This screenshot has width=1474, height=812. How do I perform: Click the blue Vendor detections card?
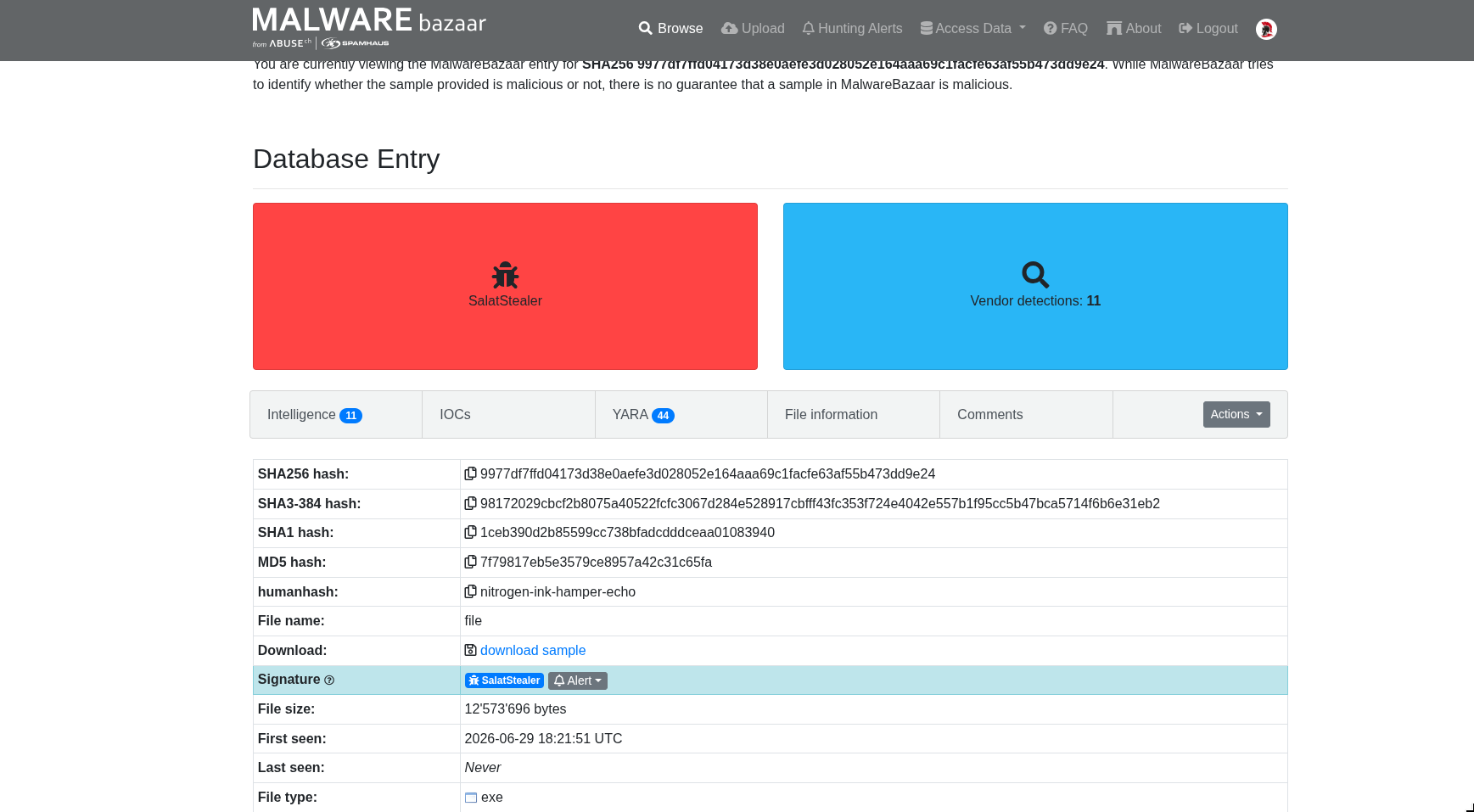1035,286
